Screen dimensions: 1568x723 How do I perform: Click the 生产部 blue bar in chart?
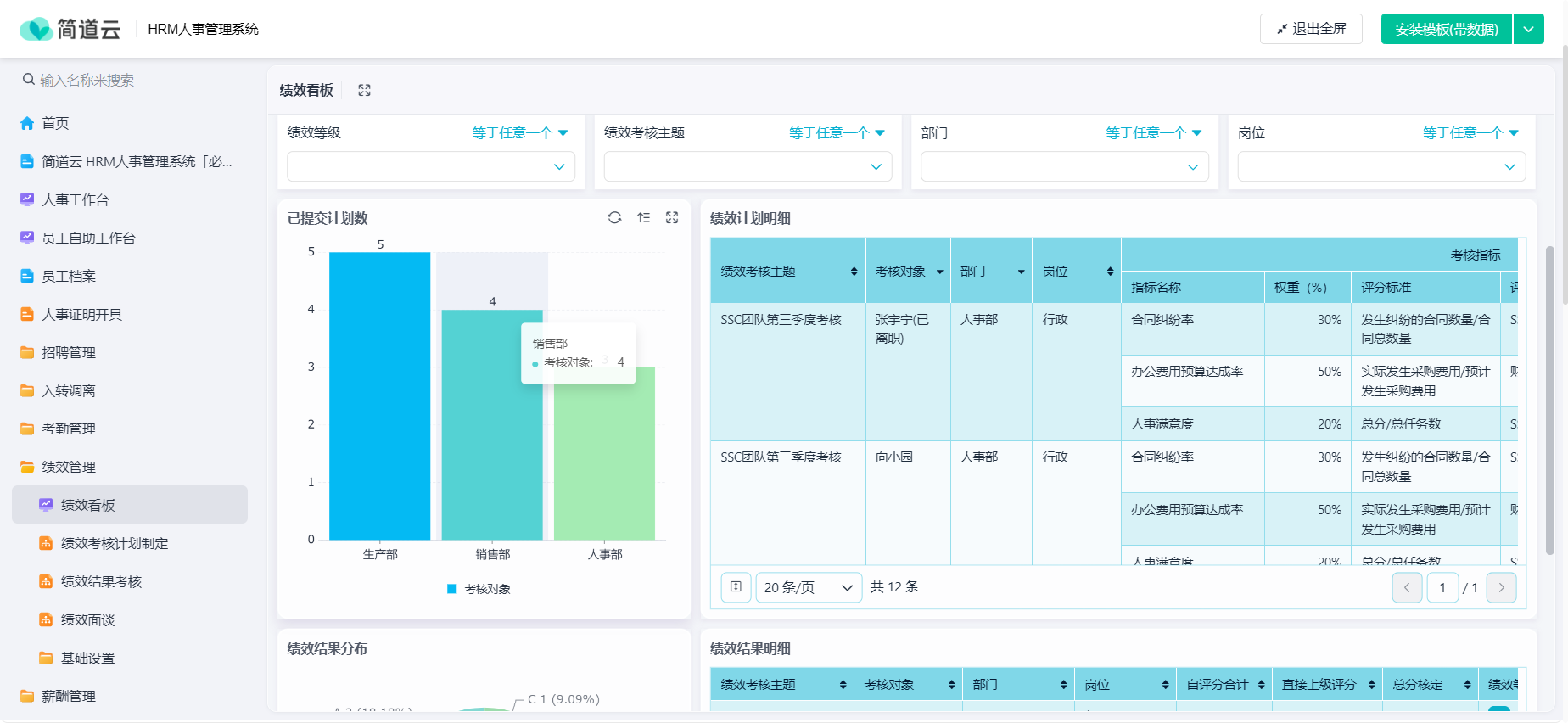tap(379, 395)
